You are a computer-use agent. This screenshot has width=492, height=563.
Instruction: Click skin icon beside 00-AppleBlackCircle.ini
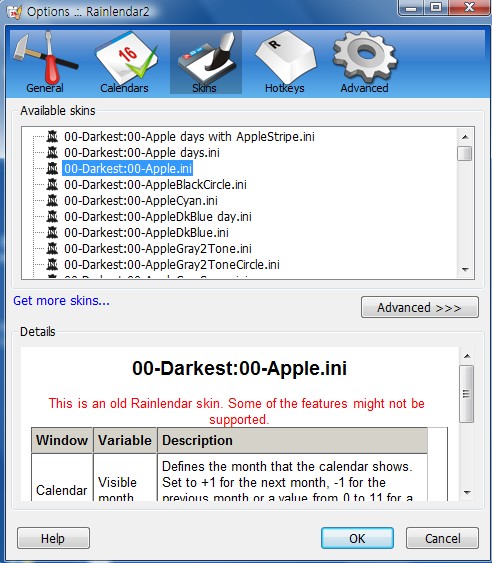coord(52,185)
